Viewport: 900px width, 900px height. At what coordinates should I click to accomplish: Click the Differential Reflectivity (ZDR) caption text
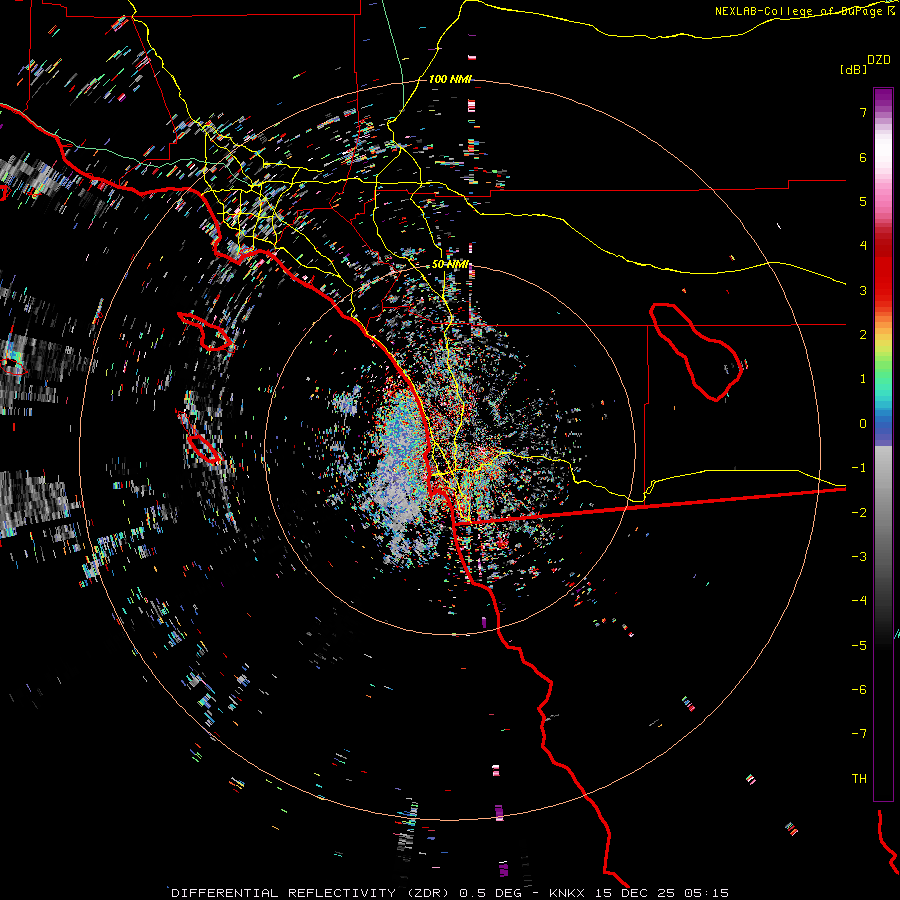point(311,893)
